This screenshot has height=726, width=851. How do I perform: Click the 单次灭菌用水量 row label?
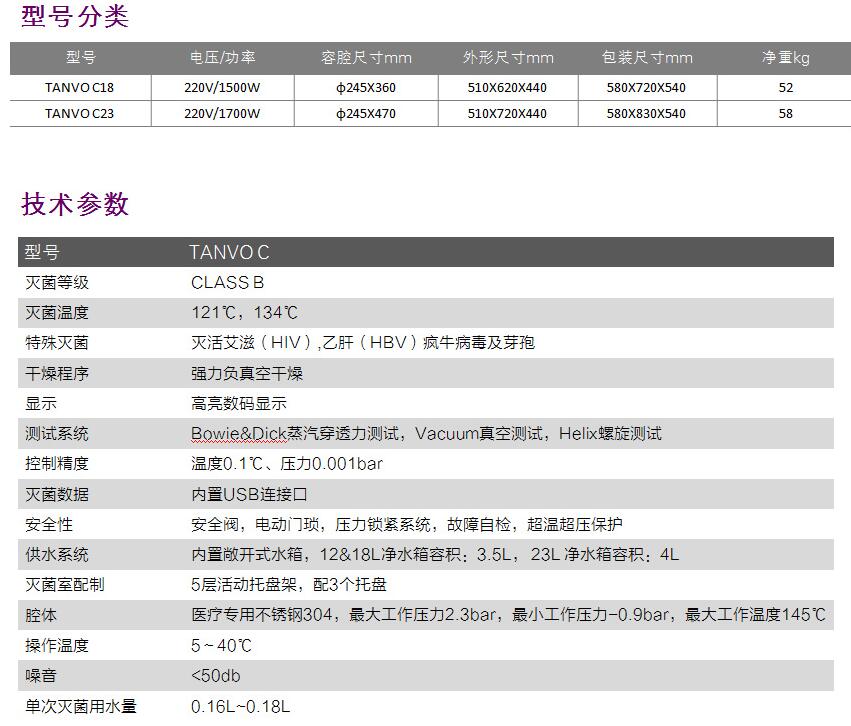pyautogui.click(x=81, y=706)
